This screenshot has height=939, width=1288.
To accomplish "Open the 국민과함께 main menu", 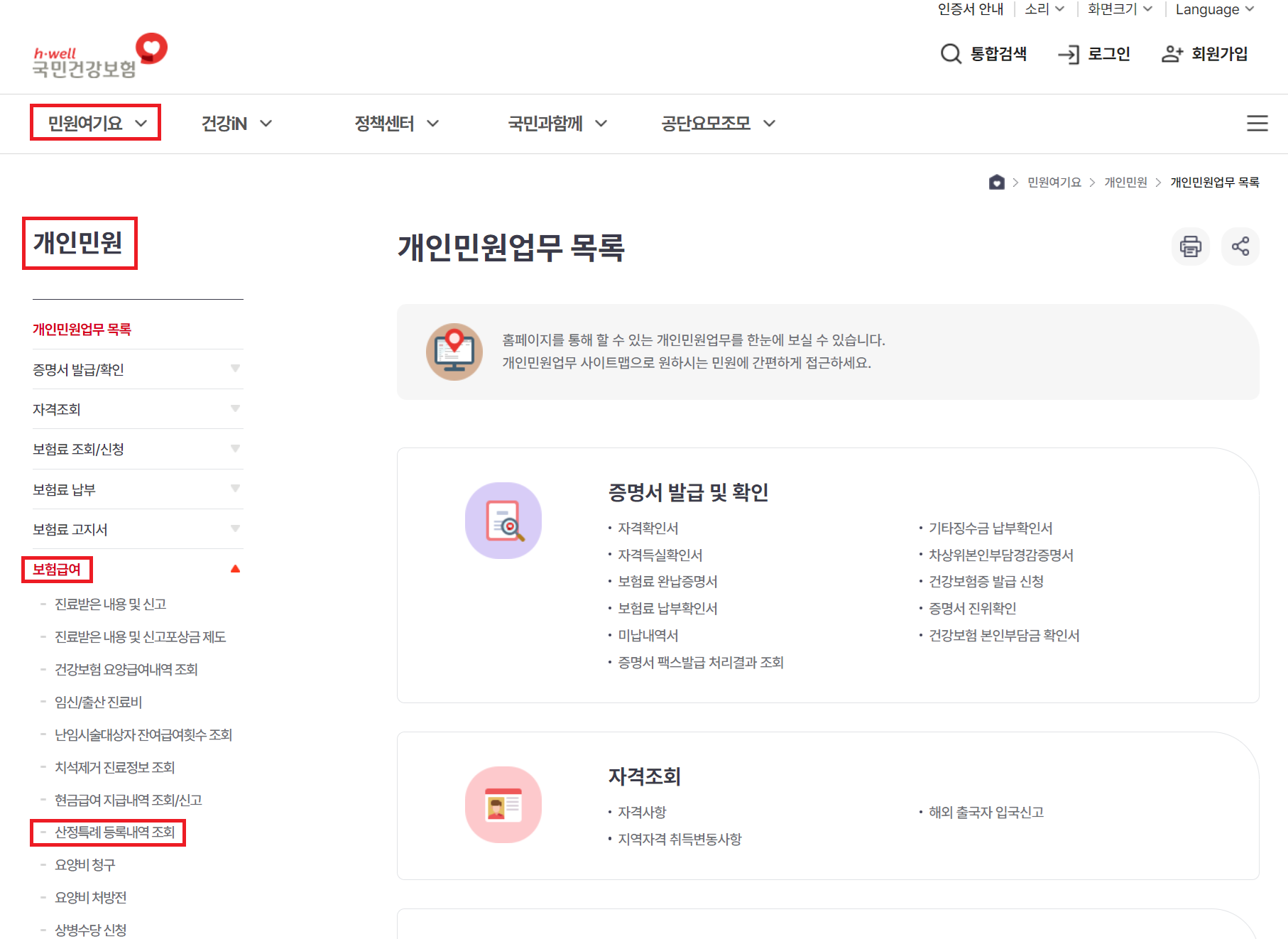I will pos(557,124).
